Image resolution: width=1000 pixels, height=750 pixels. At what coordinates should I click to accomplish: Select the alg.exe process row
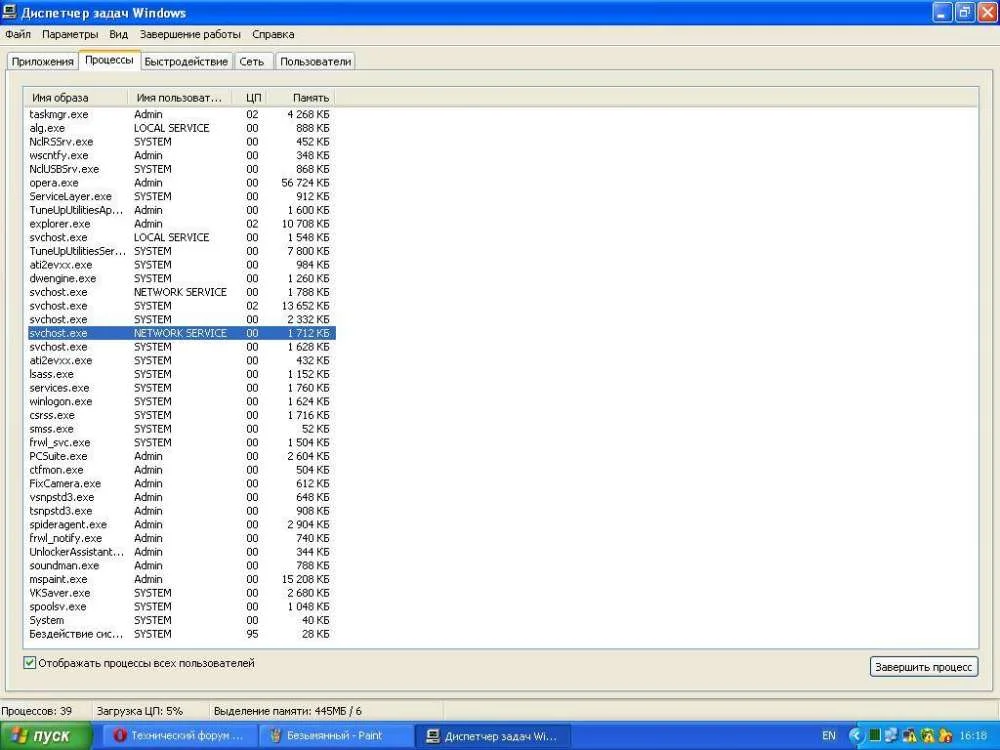181,128
